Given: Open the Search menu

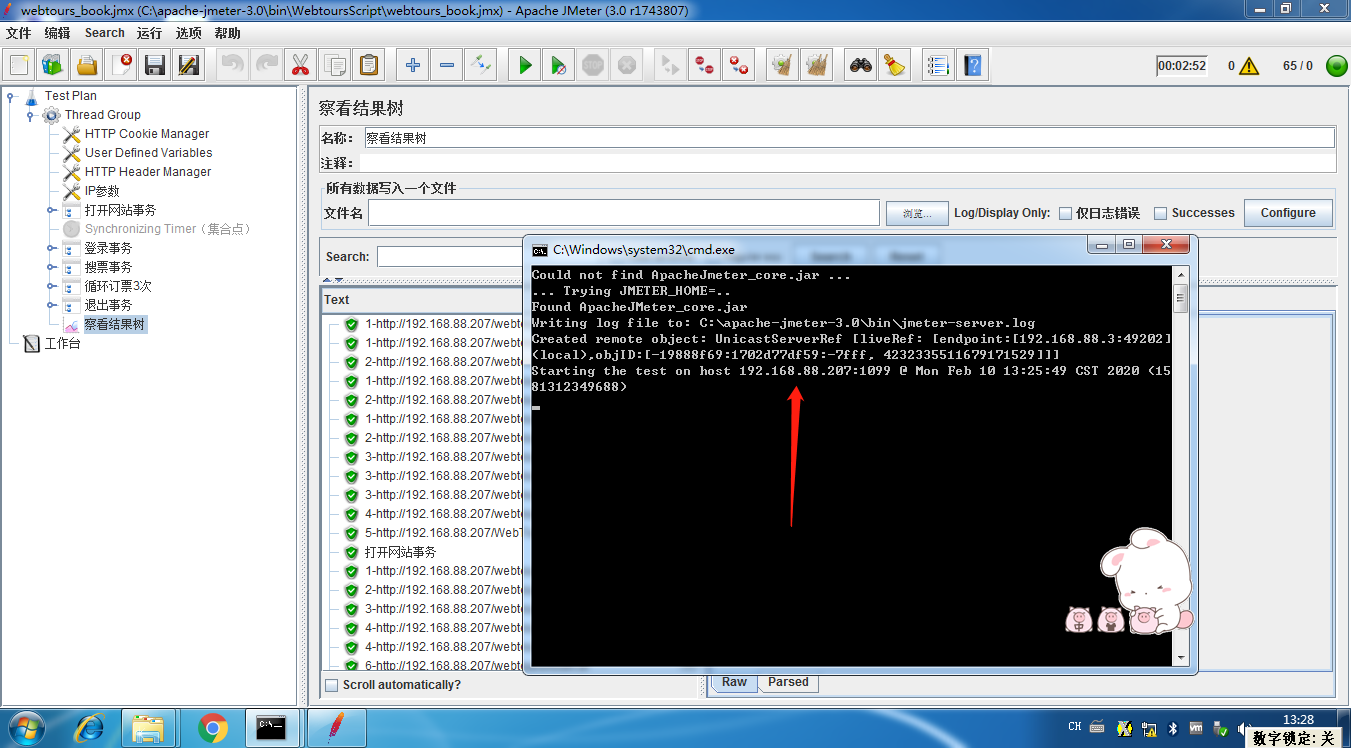Looking at the screenshot, I should pos(105,33).
